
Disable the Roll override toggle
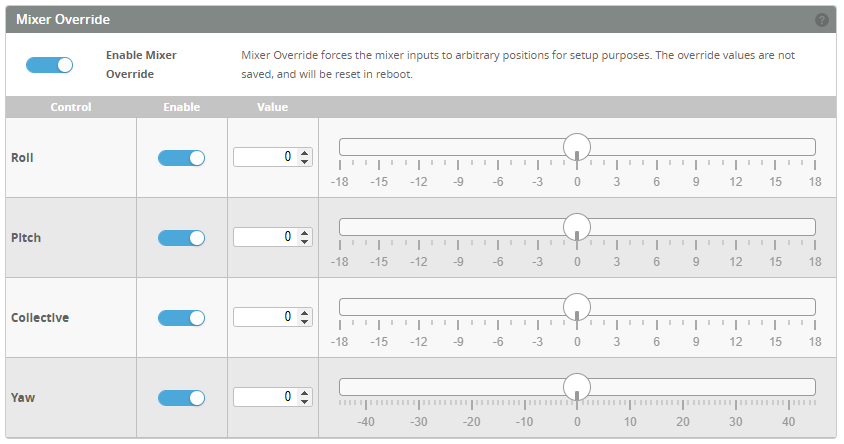[181, 158]
